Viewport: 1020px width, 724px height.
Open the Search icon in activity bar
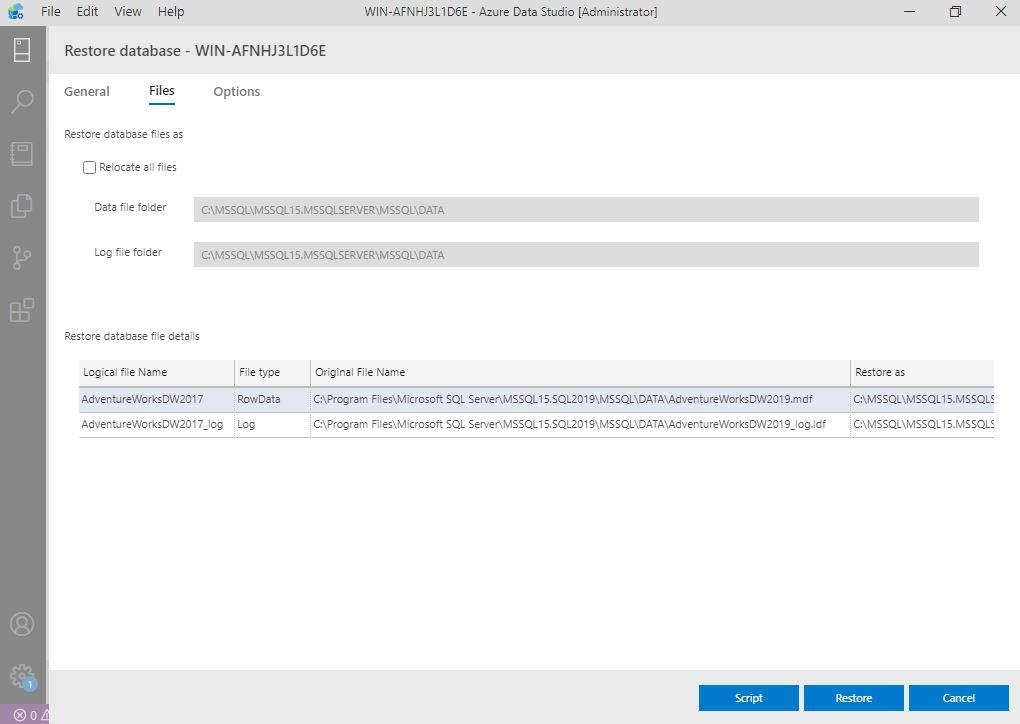22,101
